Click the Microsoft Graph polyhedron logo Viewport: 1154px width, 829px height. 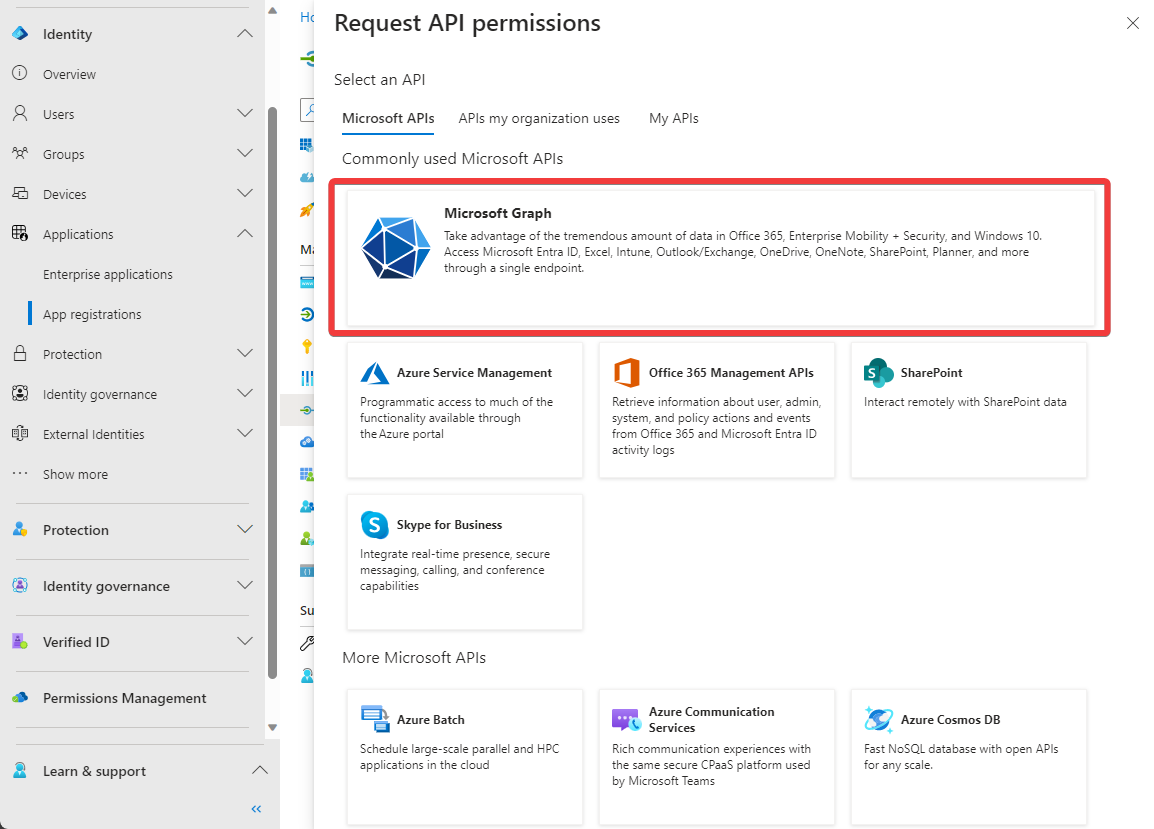(396, 248)
